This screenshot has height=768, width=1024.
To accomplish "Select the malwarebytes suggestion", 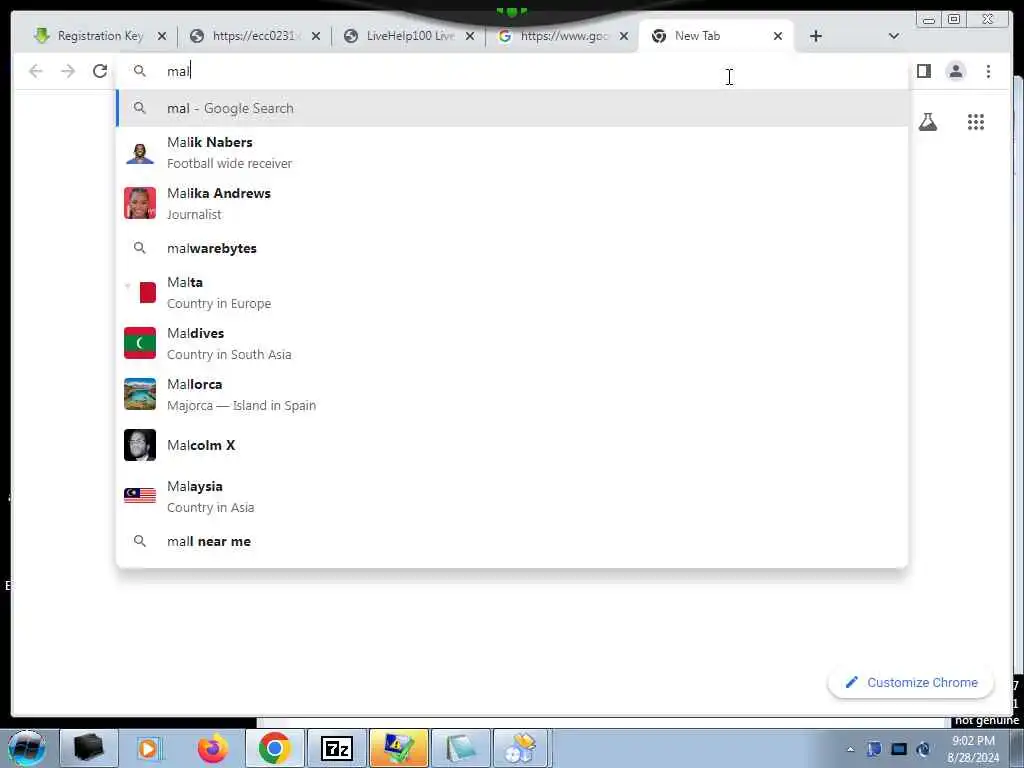I will point(512,248).
